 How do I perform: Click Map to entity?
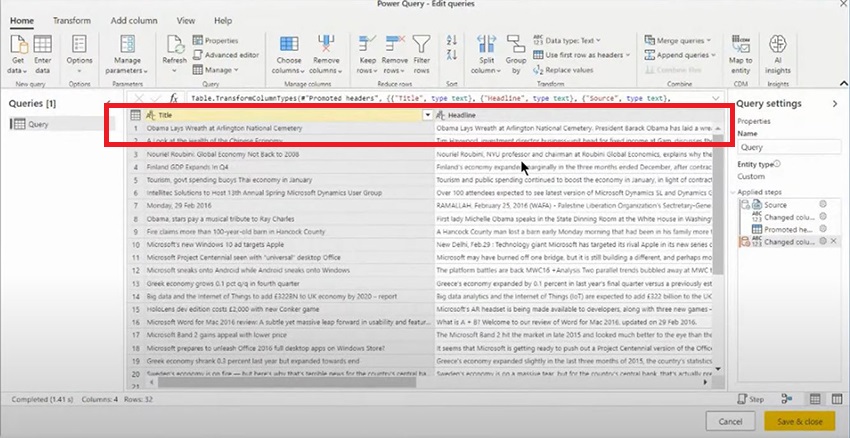(x=740, y=55)
